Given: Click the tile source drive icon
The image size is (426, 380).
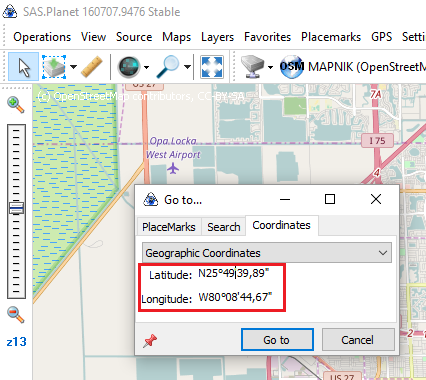Looking at the screenshot, I should tap(253, 67).
